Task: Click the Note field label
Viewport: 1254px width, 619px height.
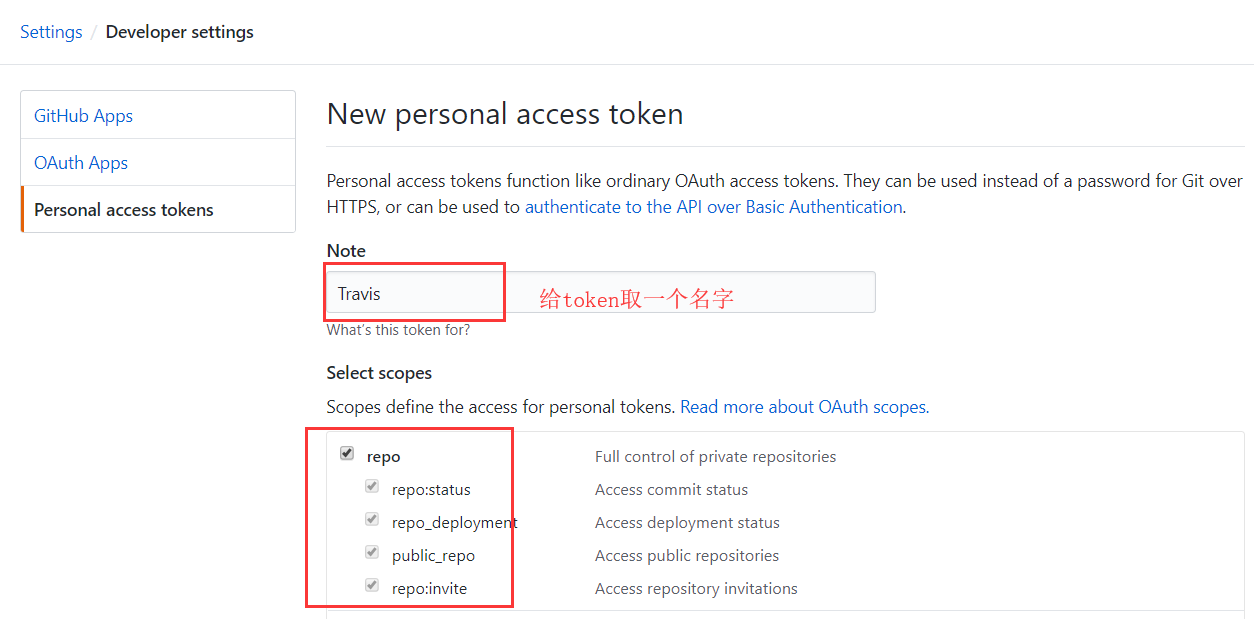Action: tap(346, 251)
